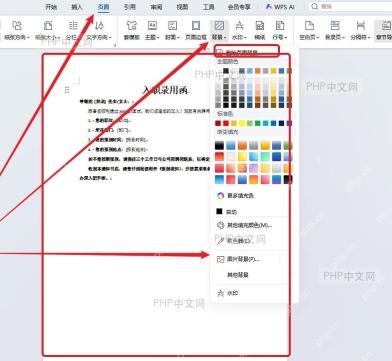Viewport: 392px width, 361px height.
Task: Pick yellow in the standard colors row
Action: [x=242, y=123]
